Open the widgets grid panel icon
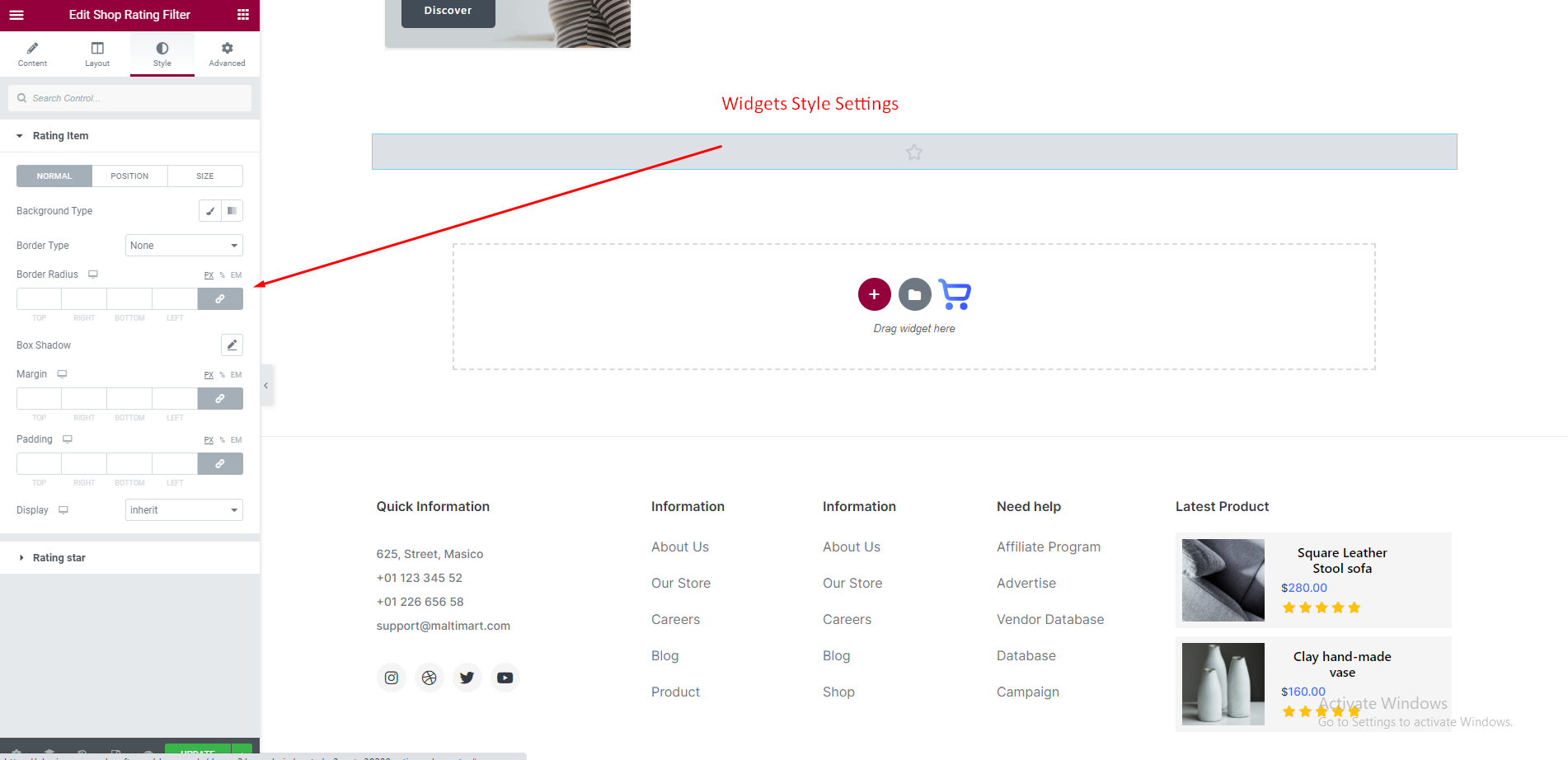 click(x=242, y=15)
